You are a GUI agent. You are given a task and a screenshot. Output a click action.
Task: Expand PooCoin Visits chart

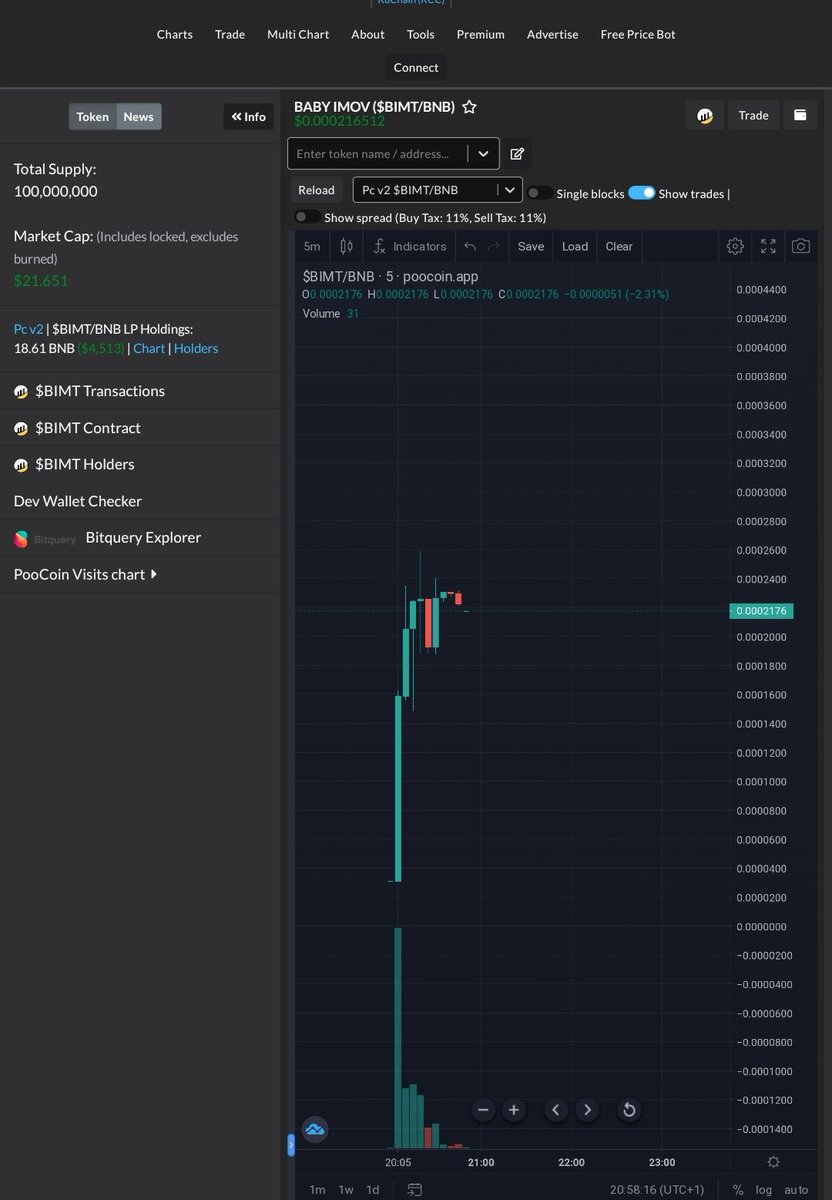click(86, 575)
